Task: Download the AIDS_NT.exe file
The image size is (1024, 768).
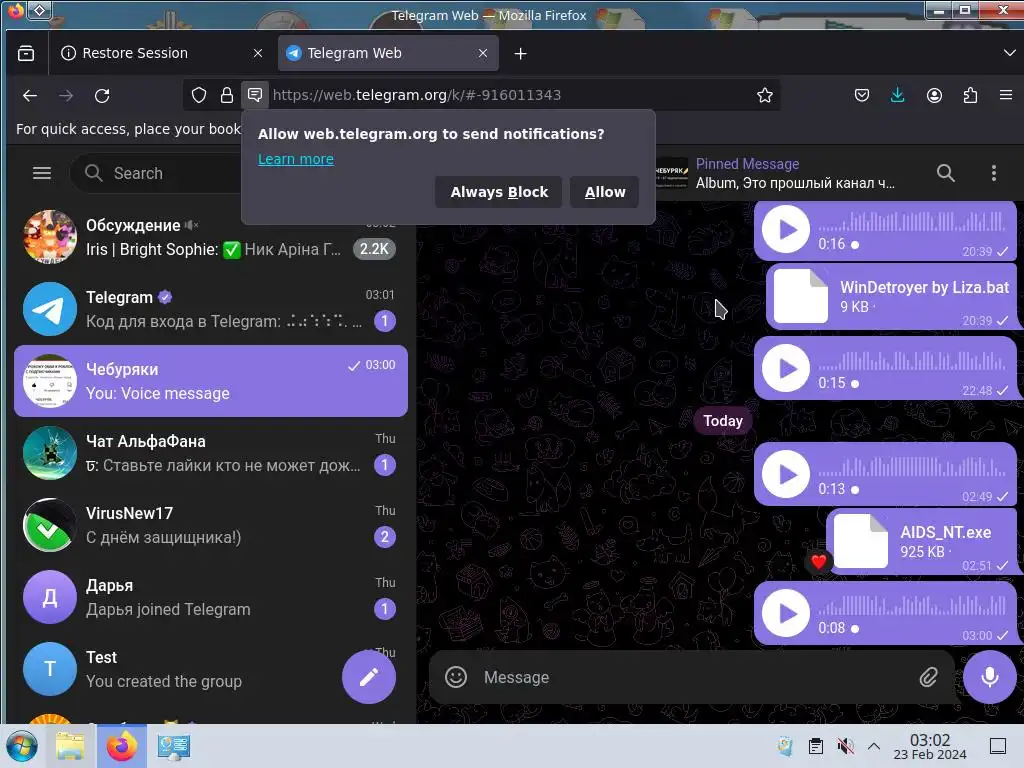Action: coord(861,541)
